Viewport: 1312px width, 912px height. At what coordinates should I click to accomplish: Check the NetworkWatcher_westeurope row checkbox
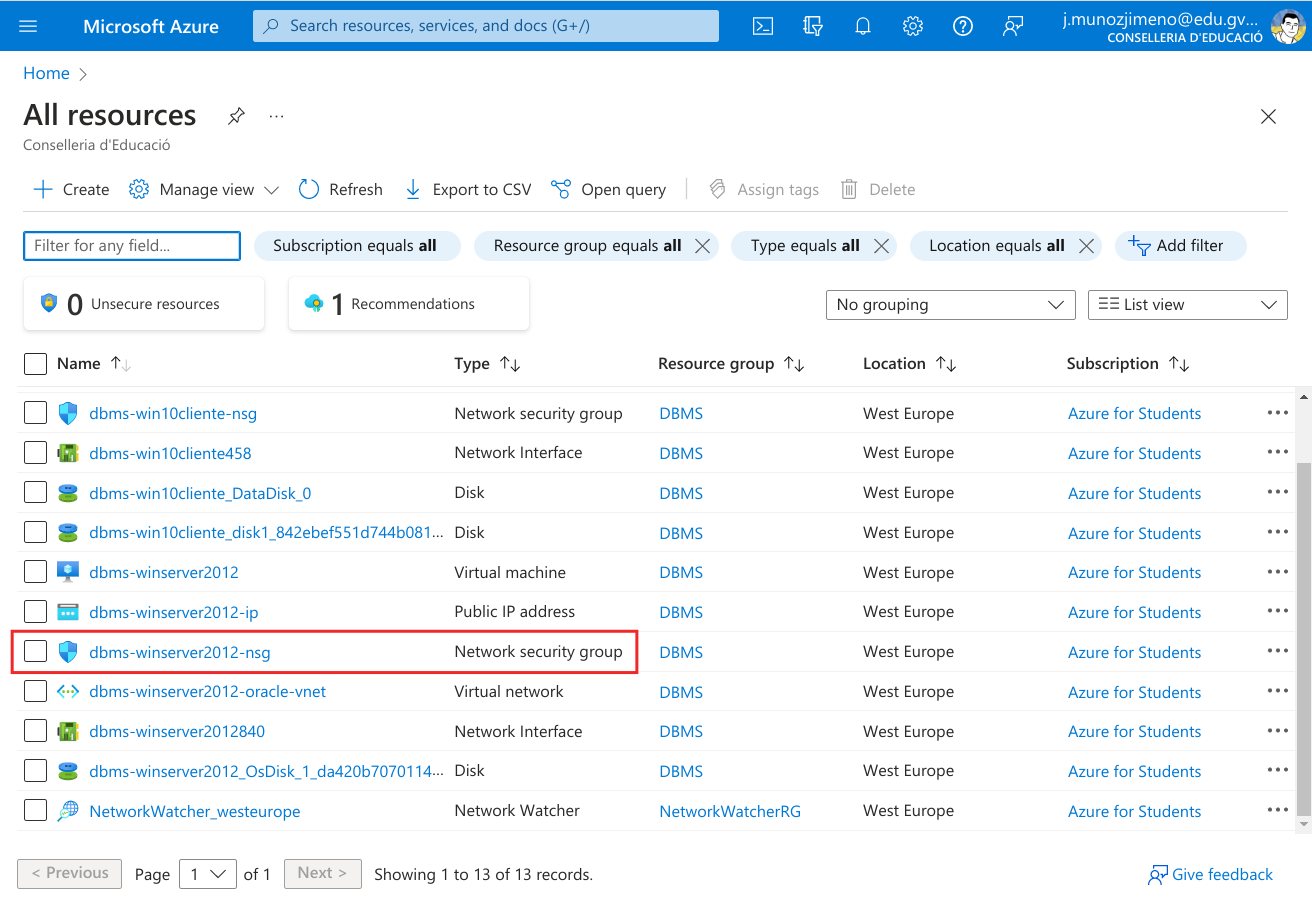[35, 811]
